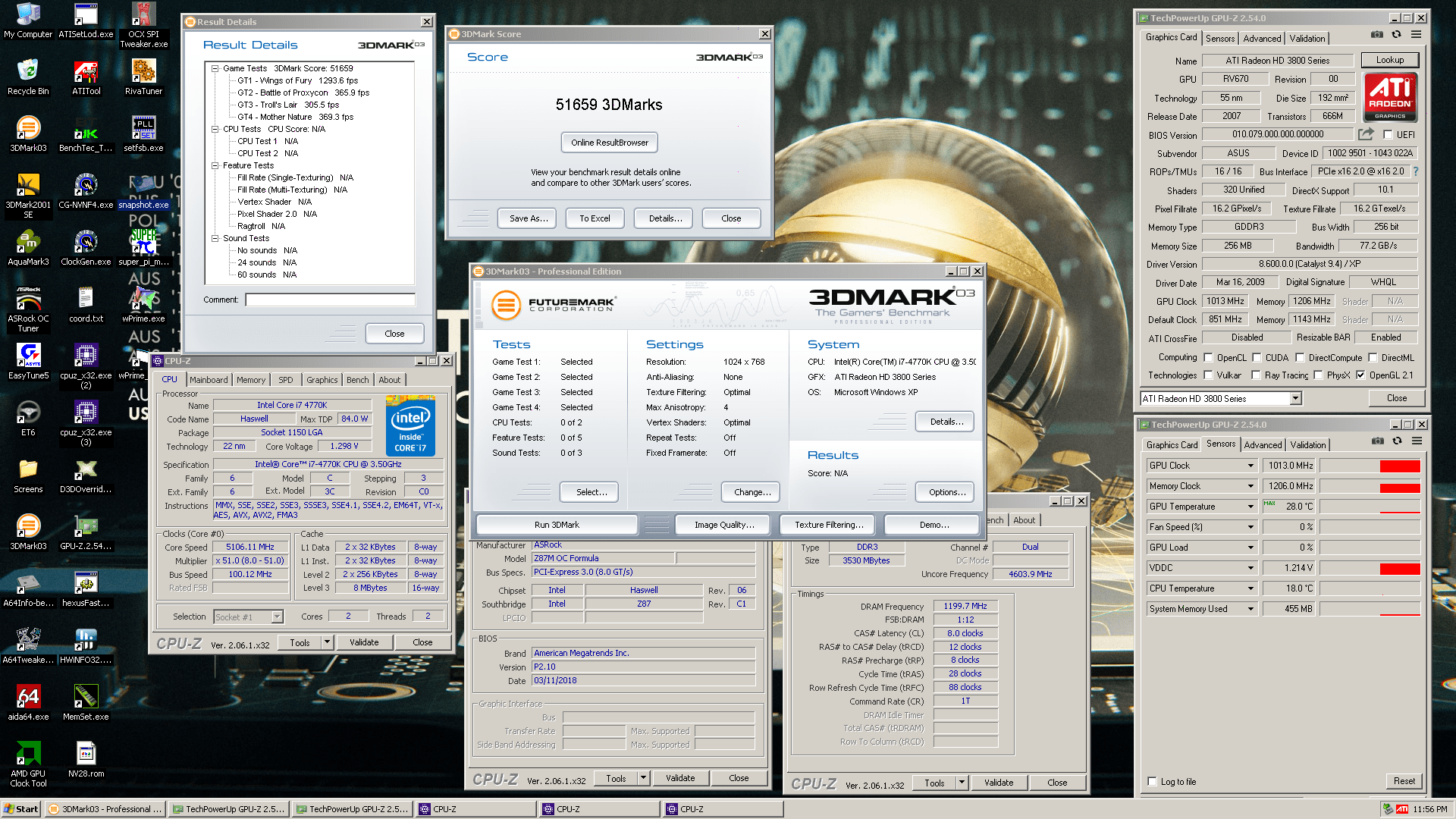Click Online ResultBrowser button
Screen dimensions: 1456x819
tap(610, 143)
